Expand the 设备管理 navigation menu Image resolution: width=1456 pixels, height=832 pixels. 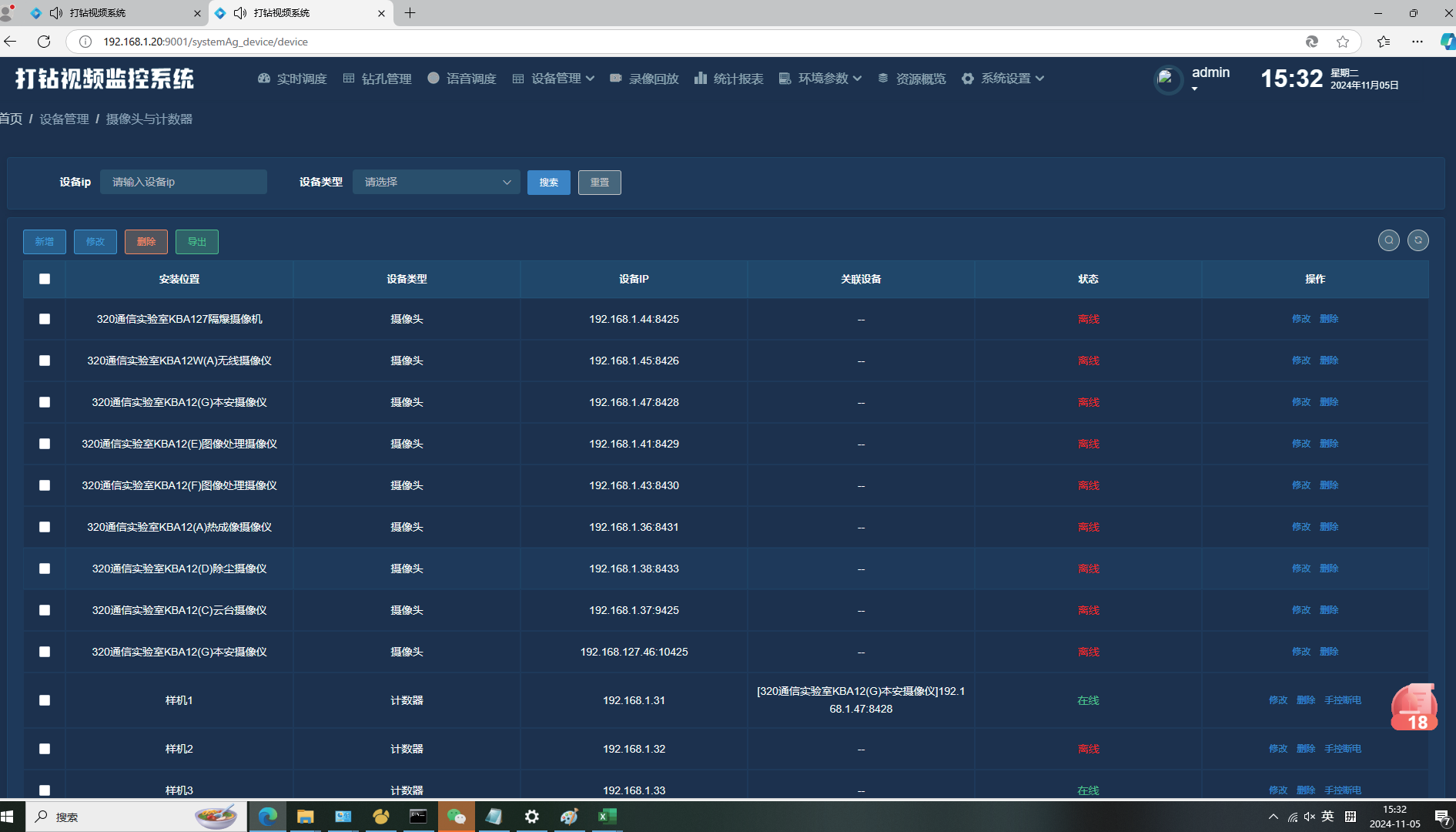[x=554, y=79]
